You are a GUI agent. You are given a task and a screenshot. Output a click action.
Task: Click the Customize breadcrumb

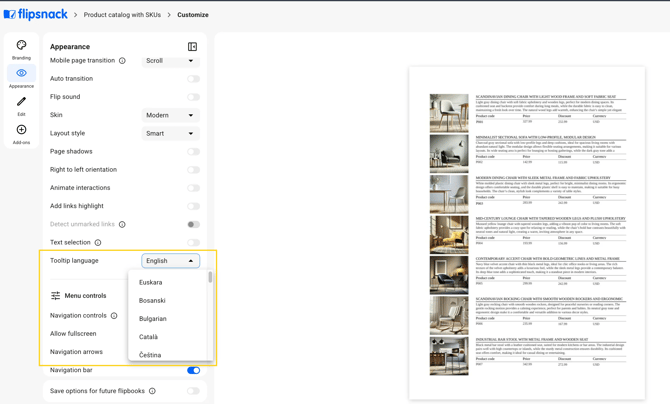click(193, 15)
